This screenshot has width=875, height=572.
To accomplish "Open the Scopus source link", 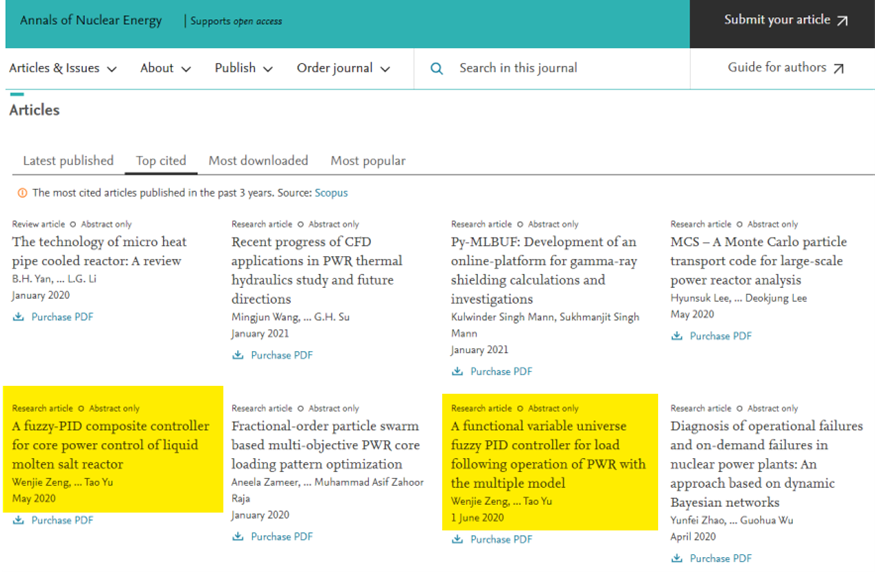I will tap(331, 193).
